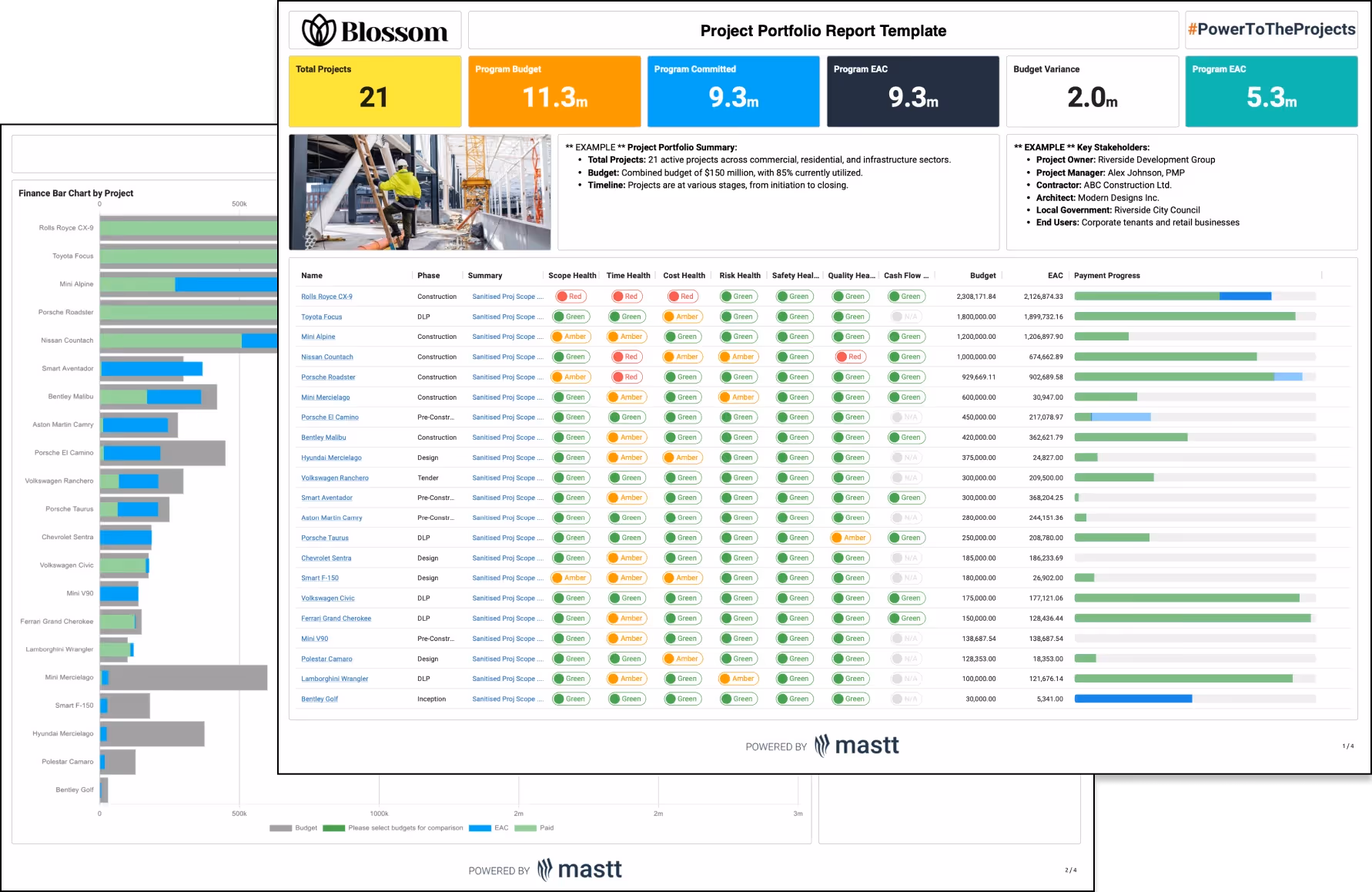Click the Hyundai Mercielago bar in the finance chart
1372x892 pixels.
pyautogui.click(x=152, y=734)
